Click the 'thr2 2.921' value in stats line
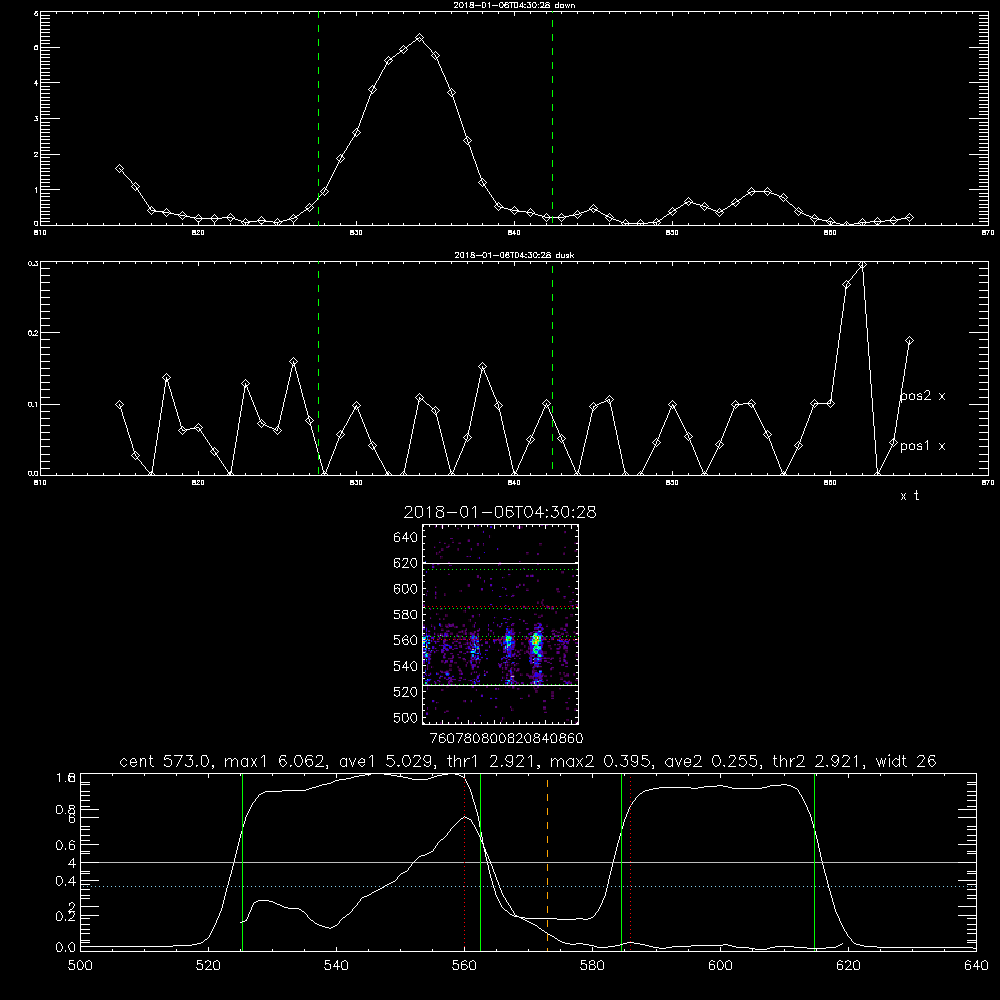1000x1000 pixels. (820, 761)
